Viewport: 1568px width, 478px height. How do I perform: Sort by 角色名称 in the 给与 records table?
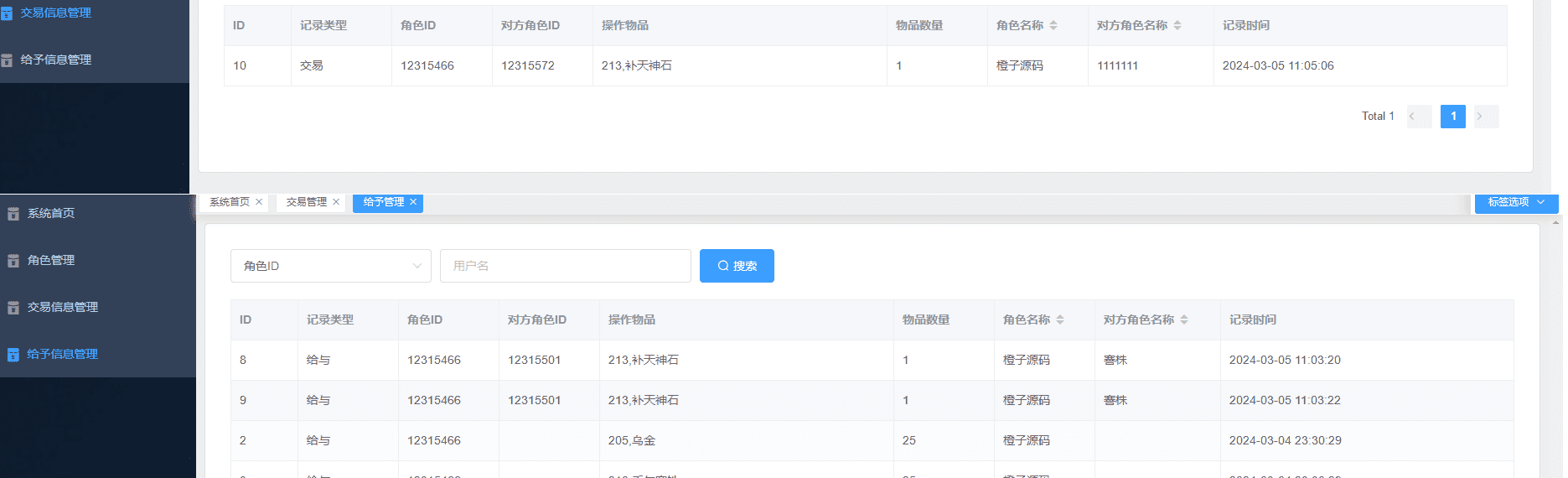click(1060, 320)
